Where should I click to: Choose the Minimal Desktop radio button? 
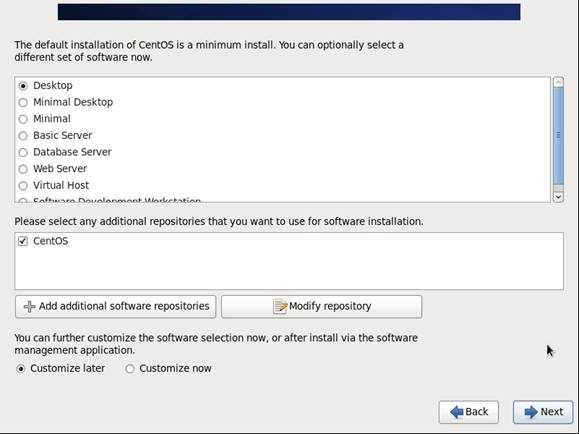click(x=23, y=102)
